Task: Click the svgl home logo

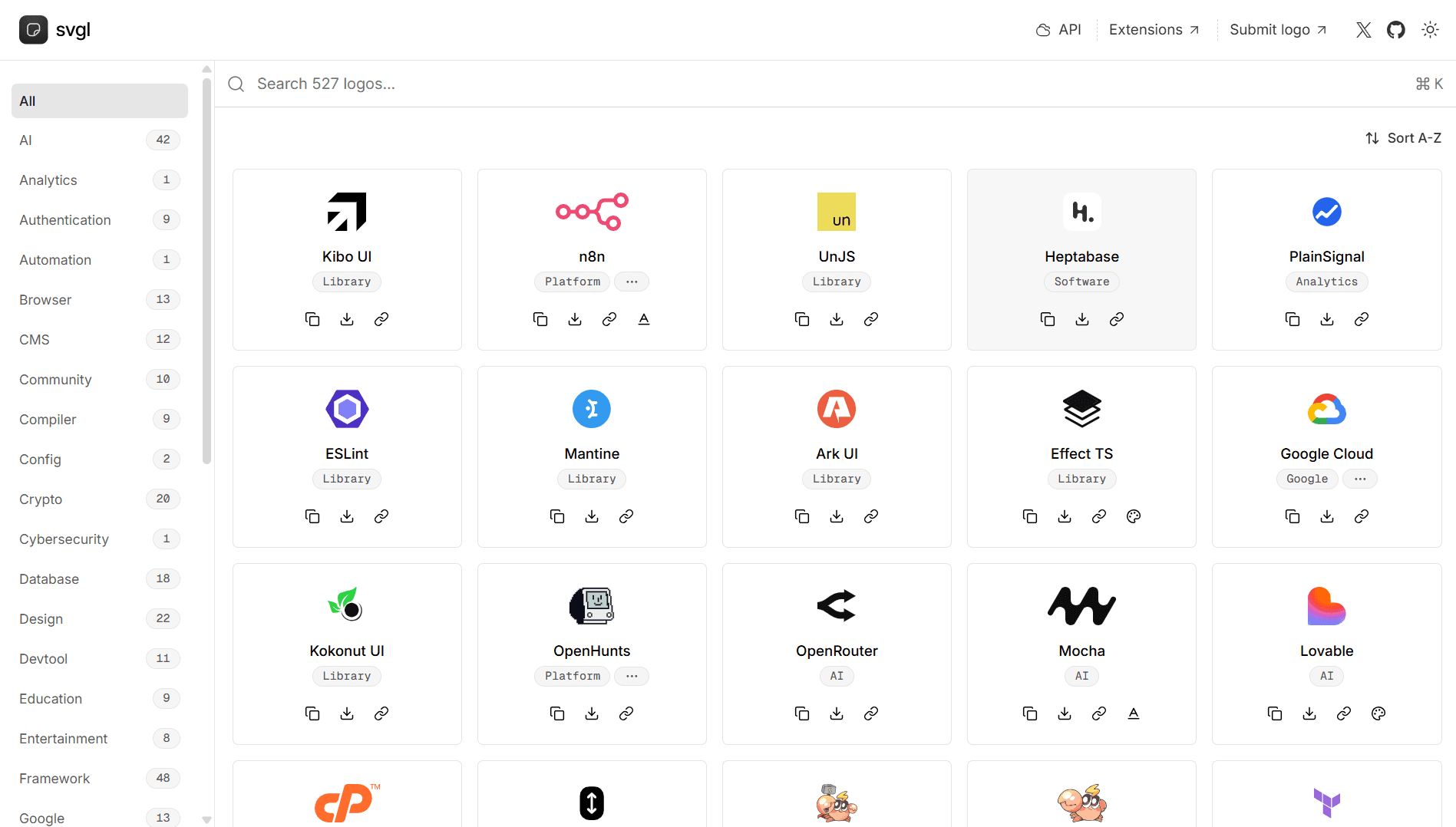Action: [54, 30]
